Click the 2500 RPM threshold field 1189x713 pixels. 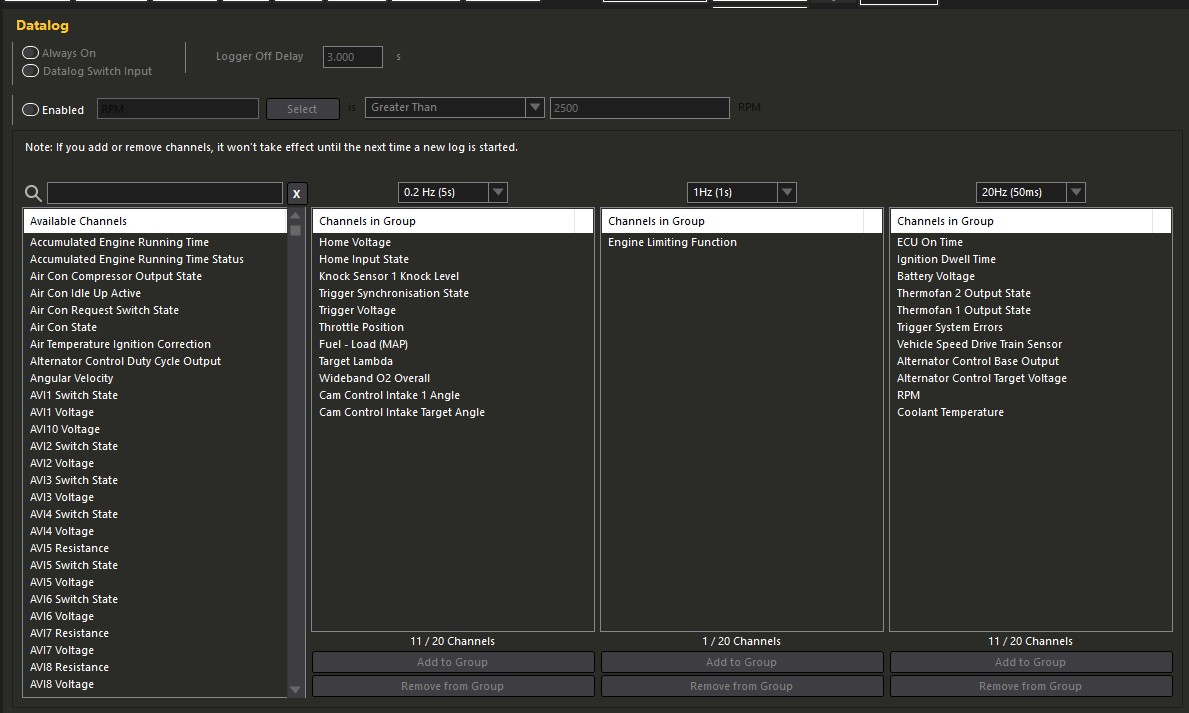tap(639, 108)
